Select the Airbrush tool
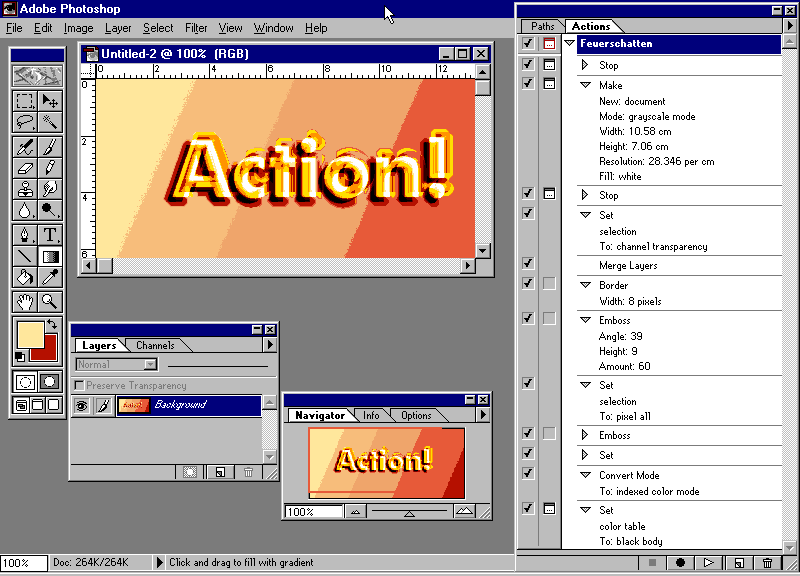Image resolution: width=800 pixels, height=576 pixels. click(24, 147)
